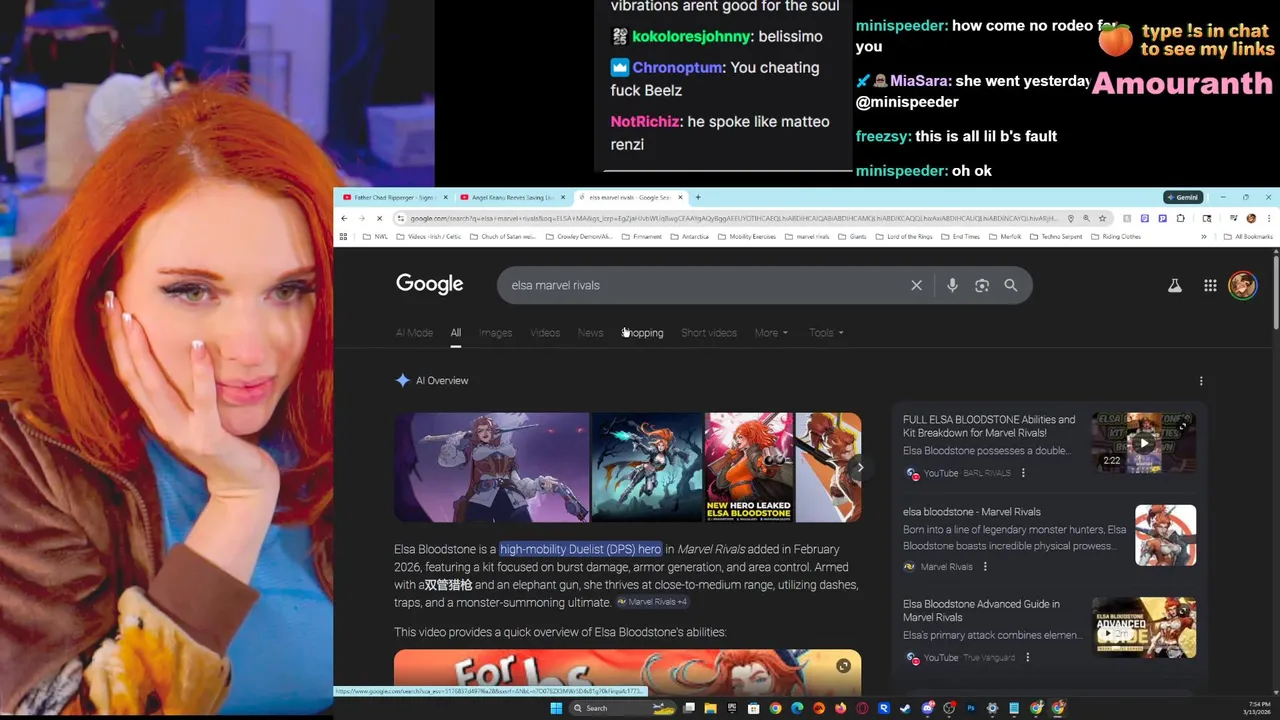
Task: Open Opera browser from taskbar
Action: click(861, 708)
